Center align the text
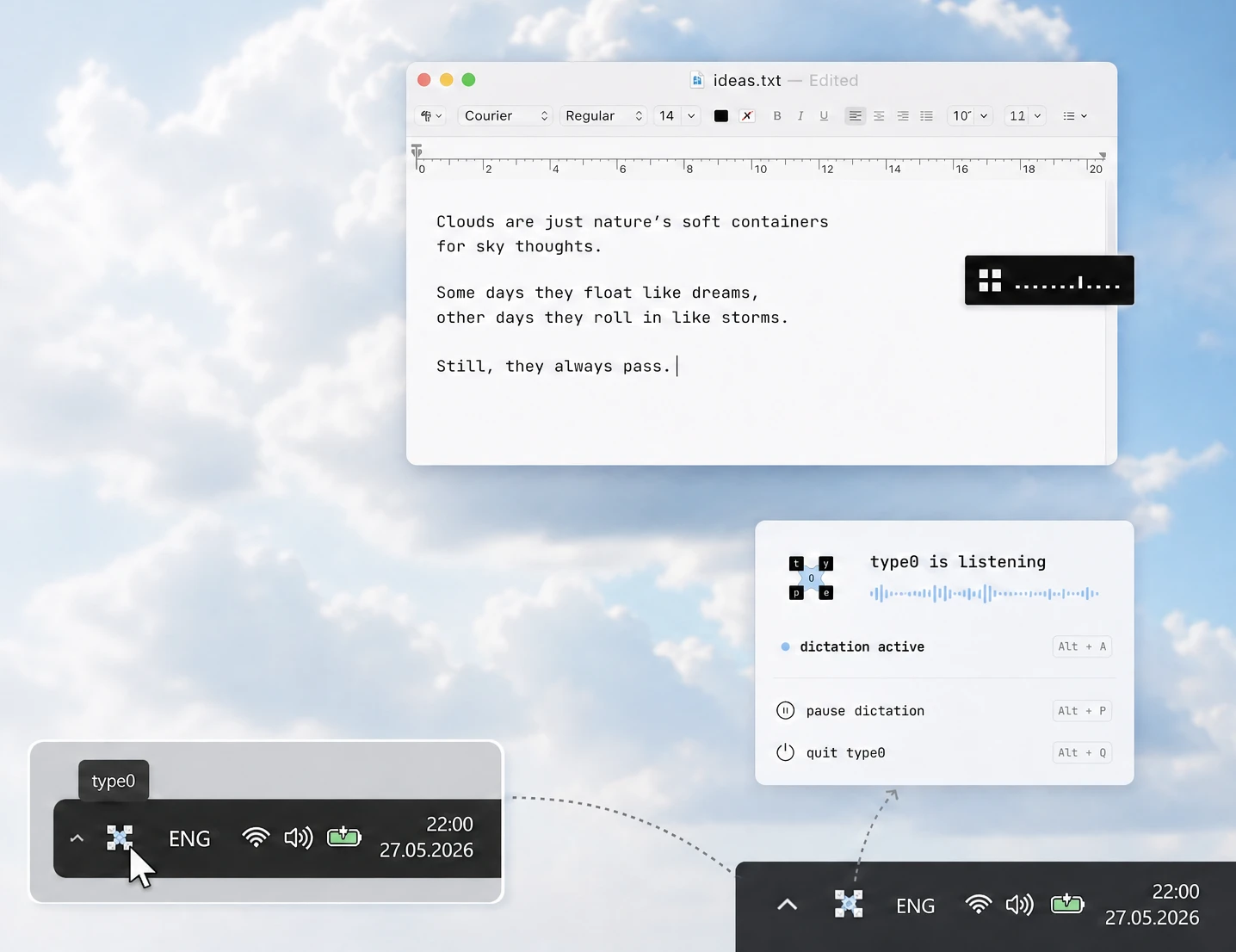The image size is (1236, 952). (x=879, y=115)
